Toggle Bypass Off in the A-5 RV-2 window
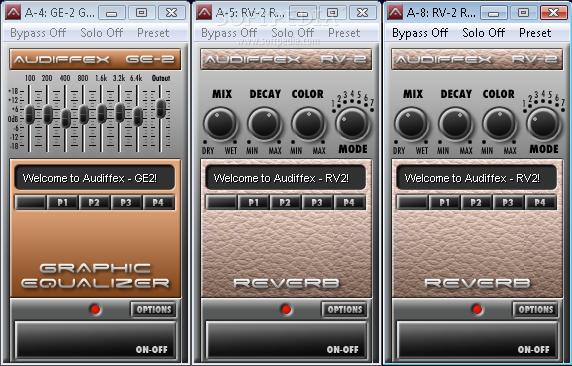The image size is (572, 366). click(x=229, y=33)
